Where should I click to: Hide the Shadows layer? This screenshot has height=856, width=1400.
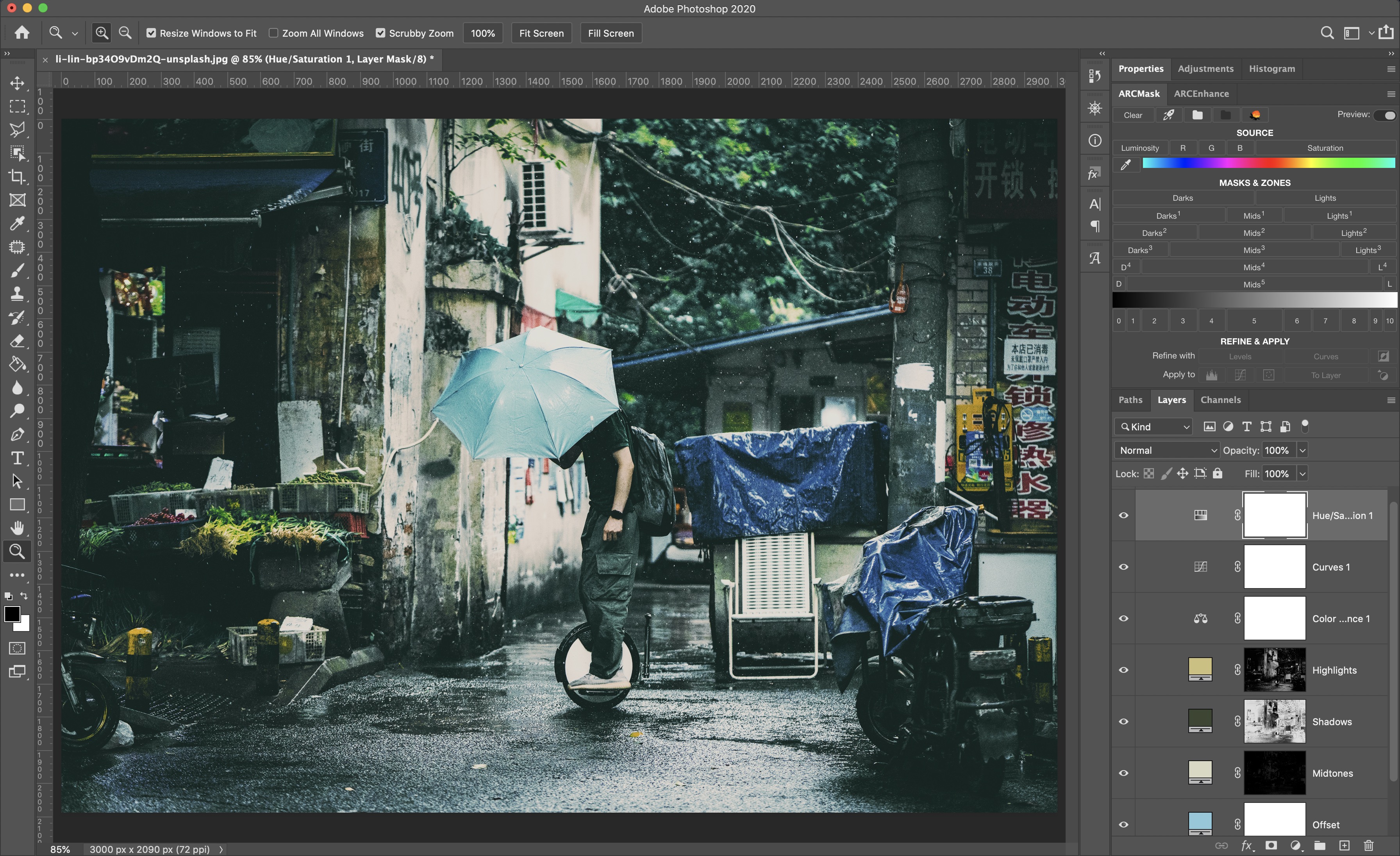tap(1123, 721)
